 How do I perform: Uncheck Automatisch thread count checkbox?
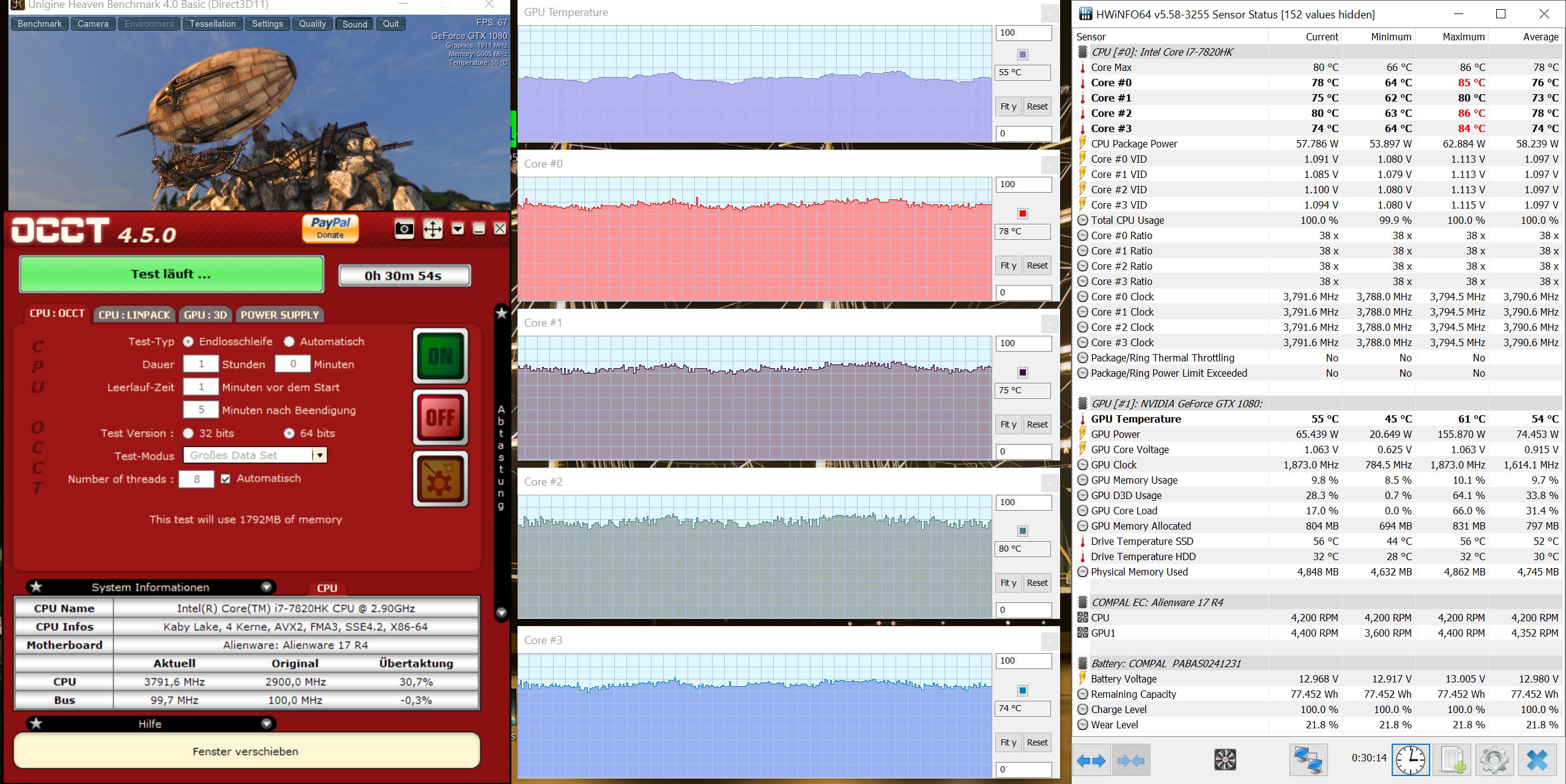coord(226,478)
